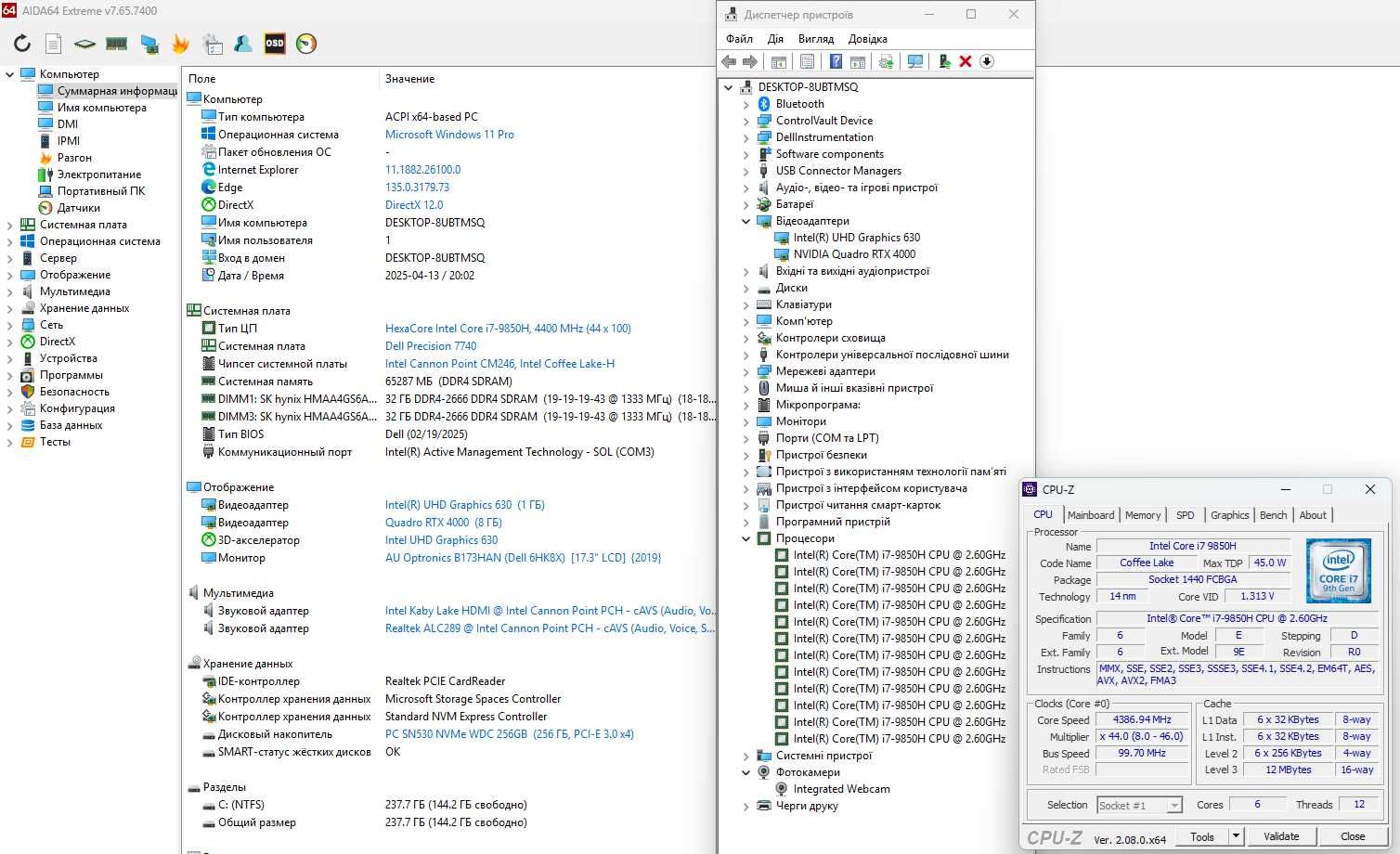Viewport: 1400px width, 854px height.
Task: Select NVIDIA Quadro RTX 4000 in Device Manager
Action: (854, 254)
